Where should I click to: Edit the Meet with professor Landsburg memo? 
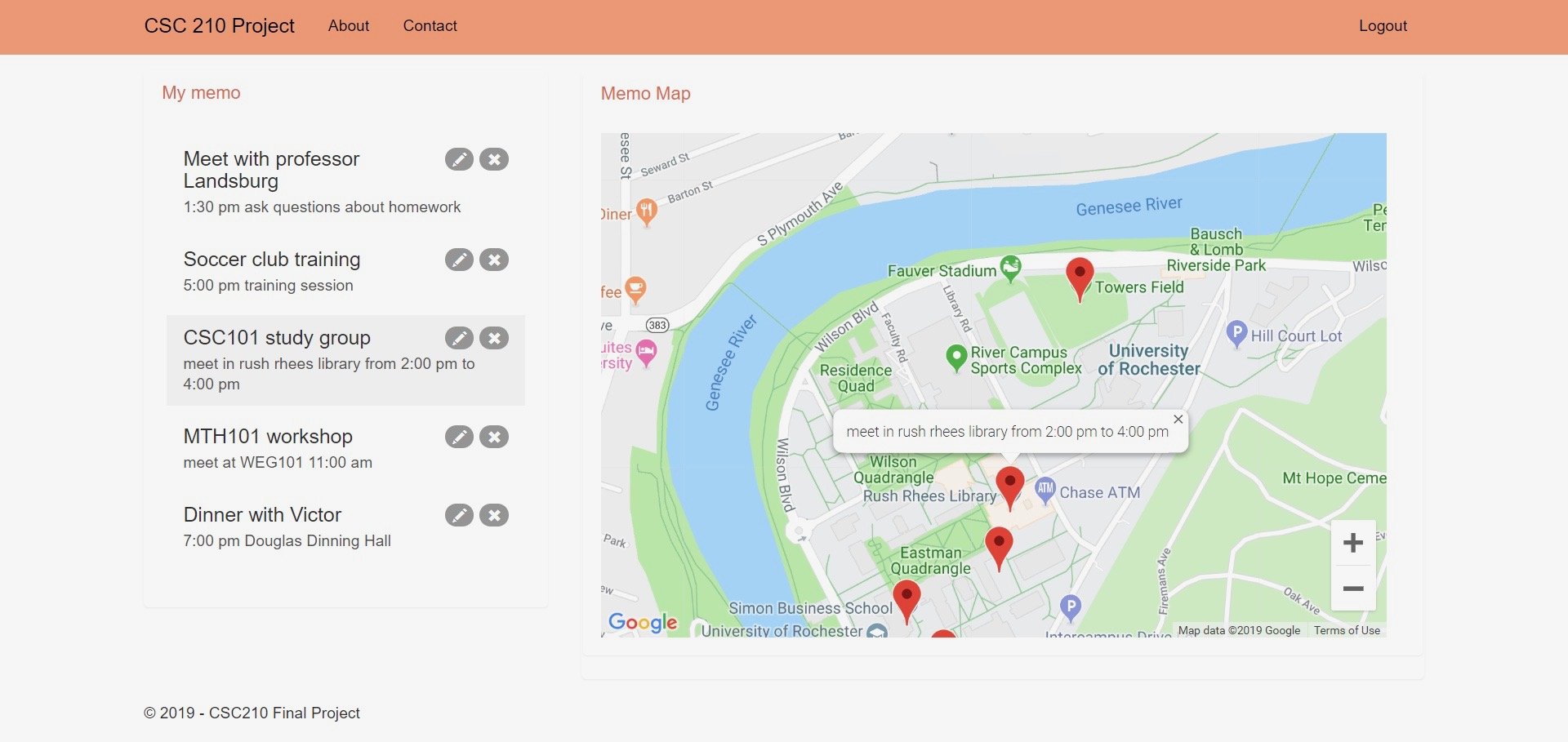coord(459,159)
